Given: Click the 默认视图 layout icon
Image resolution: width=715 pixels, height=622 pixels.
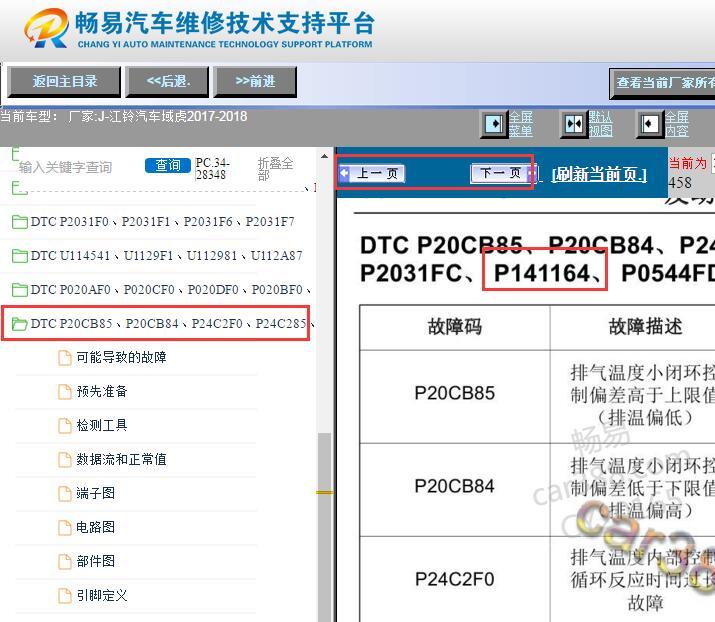Looking at the screenshot, I should pyautogui.click(x=573, y=124).
